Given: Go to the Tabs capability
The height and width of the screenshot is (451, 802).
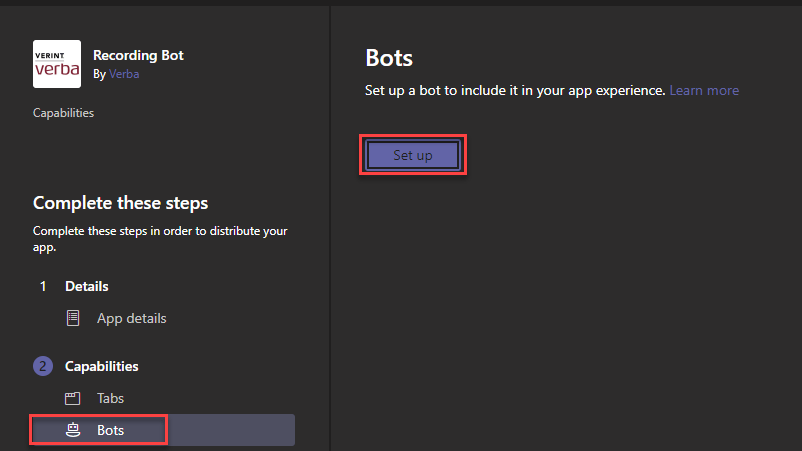Looking at the screenshot, I should 110,398.
